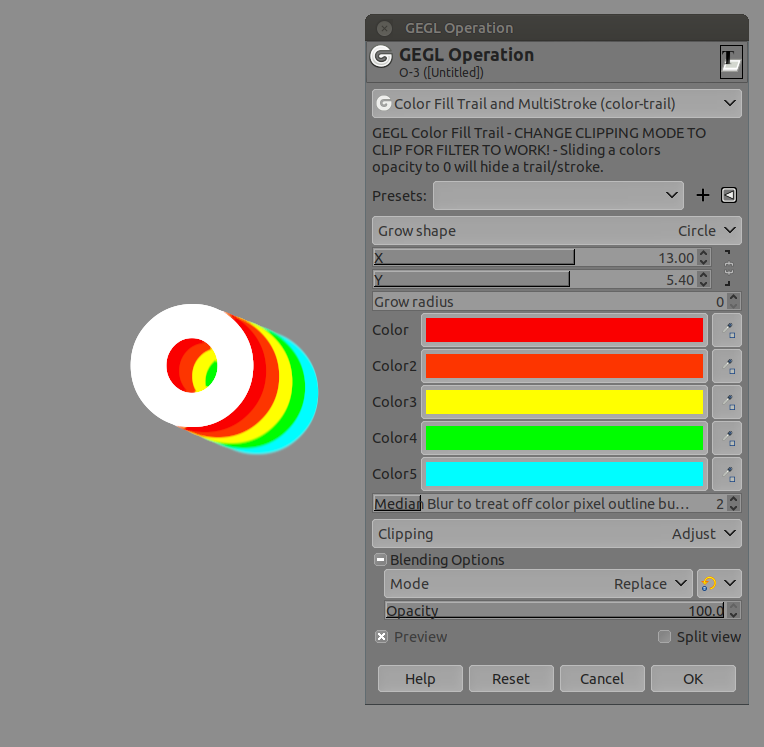Save current settings as a preset (plus icon)
Viewport: 764px width, 747px height.
703,195
